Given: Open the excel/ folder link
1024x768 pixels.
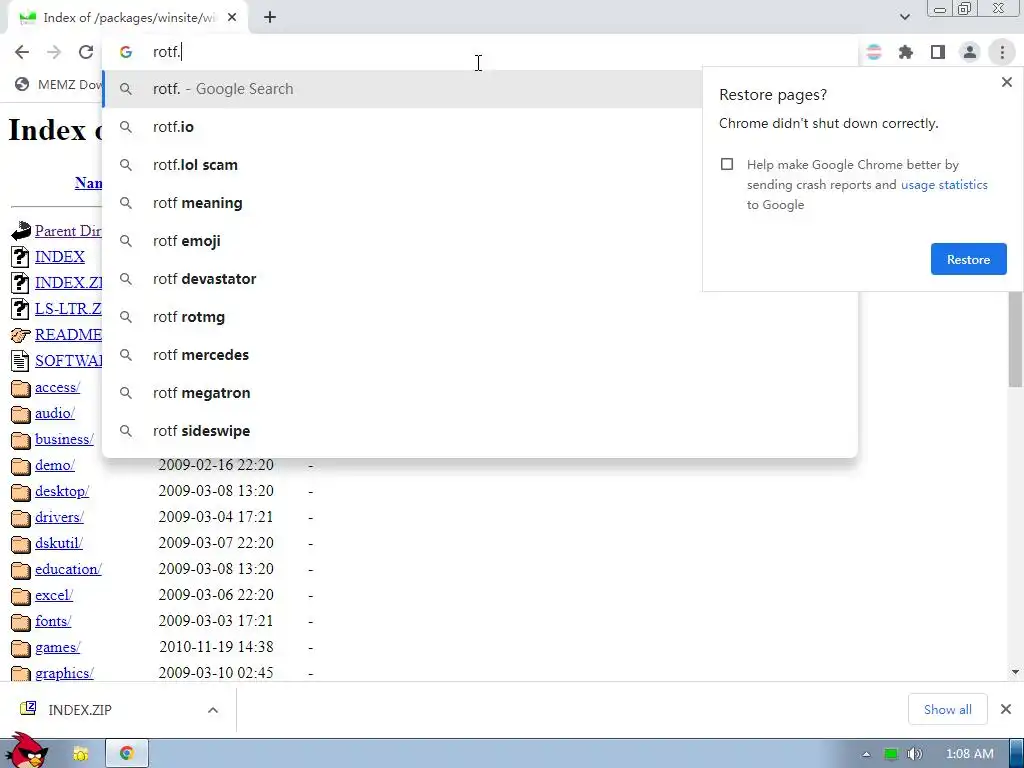Looking at the screenshot, I should [x=54, y=596].
